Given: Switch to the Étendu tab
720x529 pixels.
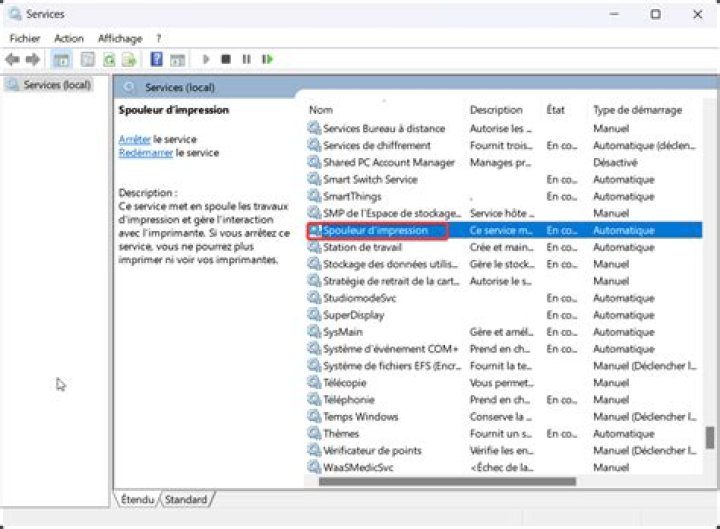Looking at the screenshot, I should pos(137,499).
